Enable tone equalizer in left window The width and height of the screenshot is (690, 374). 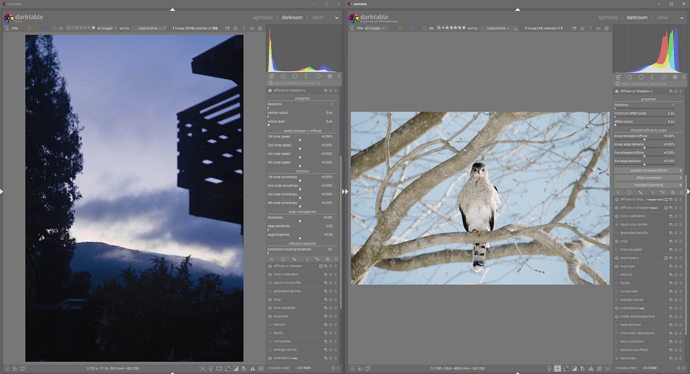click(x=270, y=308)
